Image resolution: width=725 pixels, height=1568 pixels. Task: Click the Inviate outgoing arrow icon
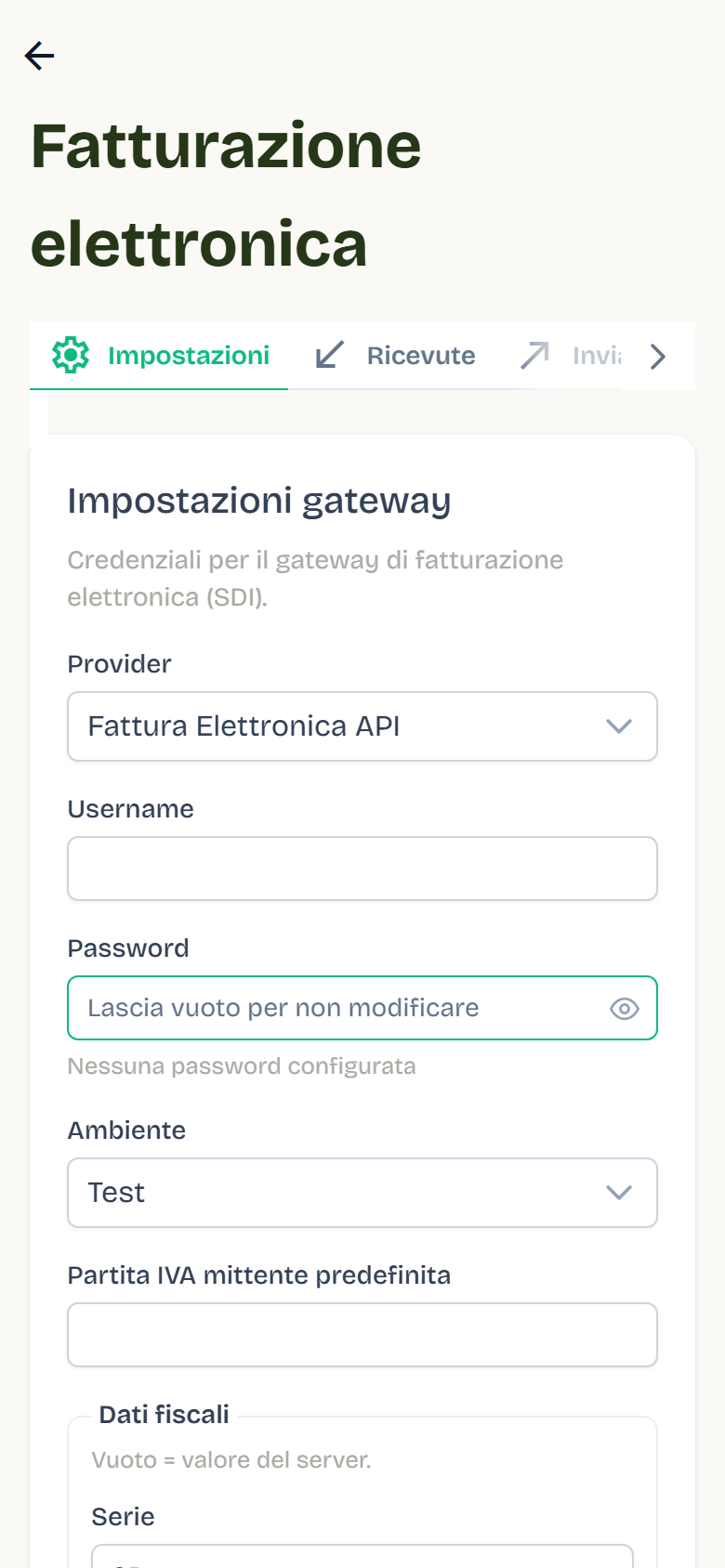pyautogui.click(x=534, y=355)
